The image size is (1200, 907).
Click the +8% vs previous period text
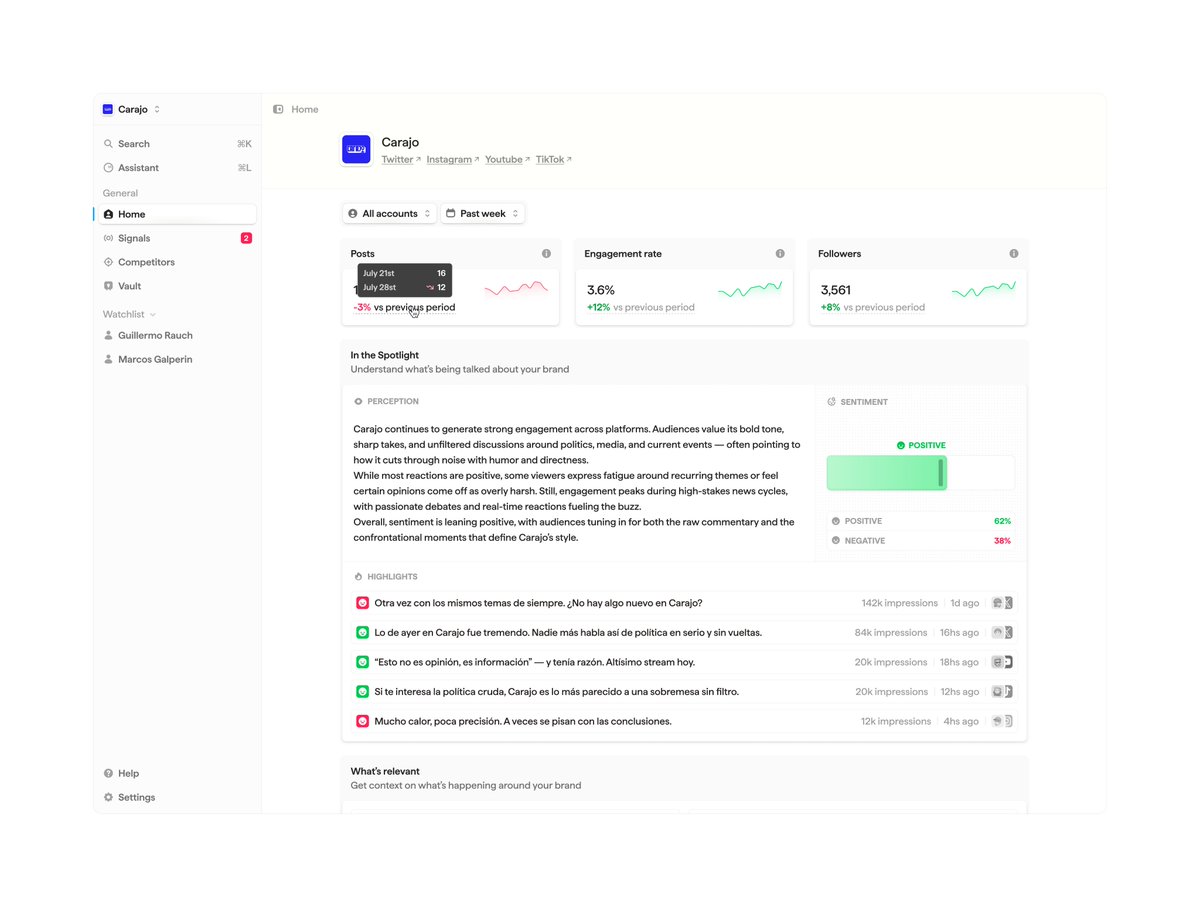click(x=873, y=308)
